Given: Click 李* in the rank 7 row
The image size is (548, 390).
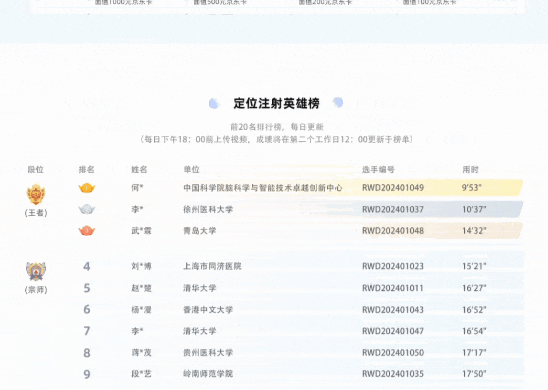Looking at the screenshot, I should (137, 331).
